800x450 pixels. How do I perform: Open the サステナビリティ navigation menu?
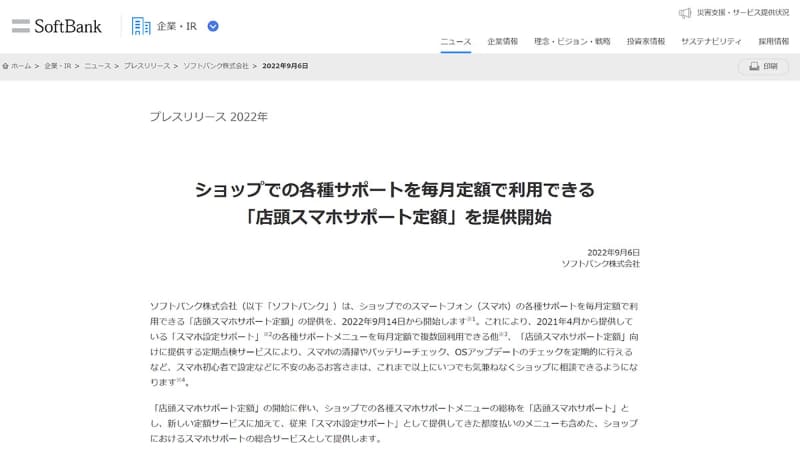coord(711,41)
